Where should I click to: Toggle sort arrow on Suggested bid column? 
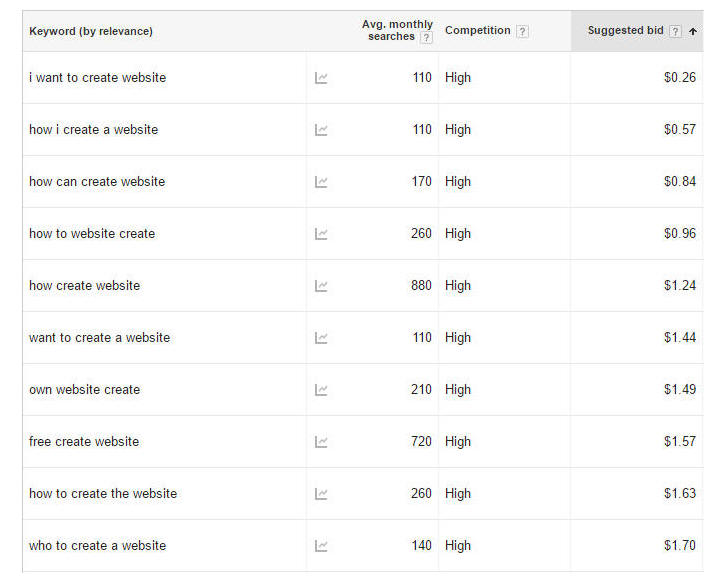tap(693, 31)
